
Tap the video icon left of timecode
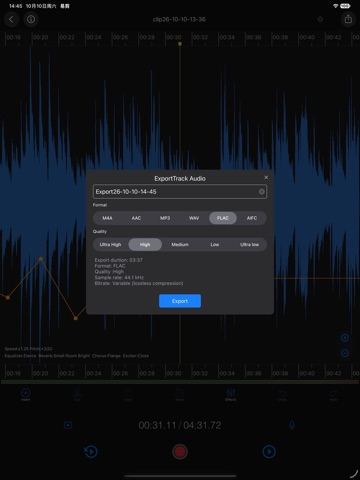point(68,425)
